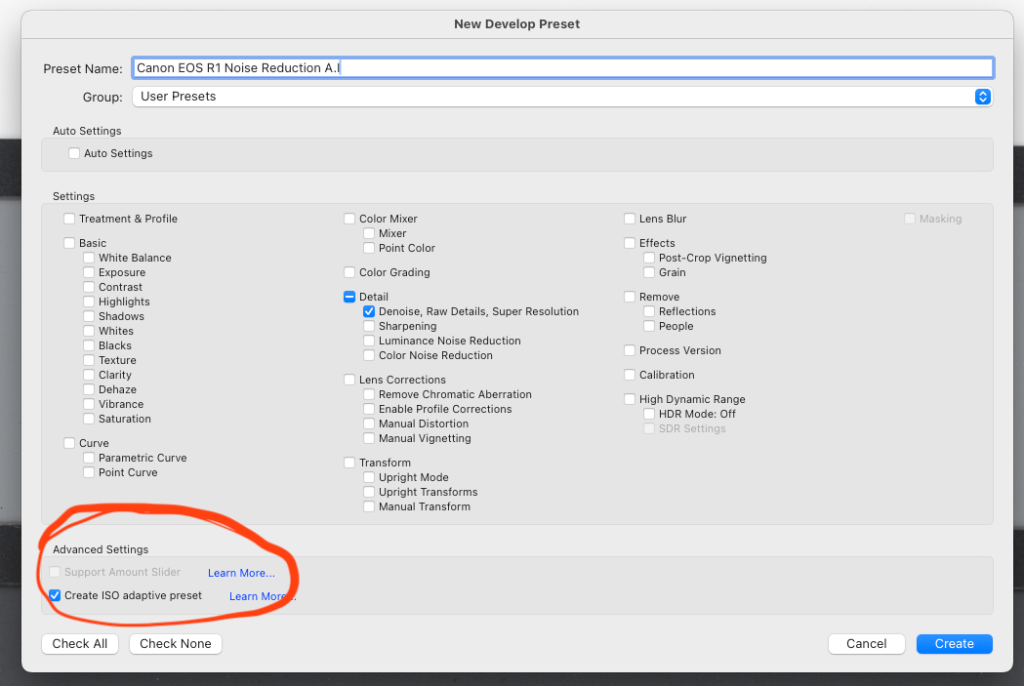Toggle the Detail group checkbox
This screenshot has width=1024, height=686.
click(x=350, y=297)
